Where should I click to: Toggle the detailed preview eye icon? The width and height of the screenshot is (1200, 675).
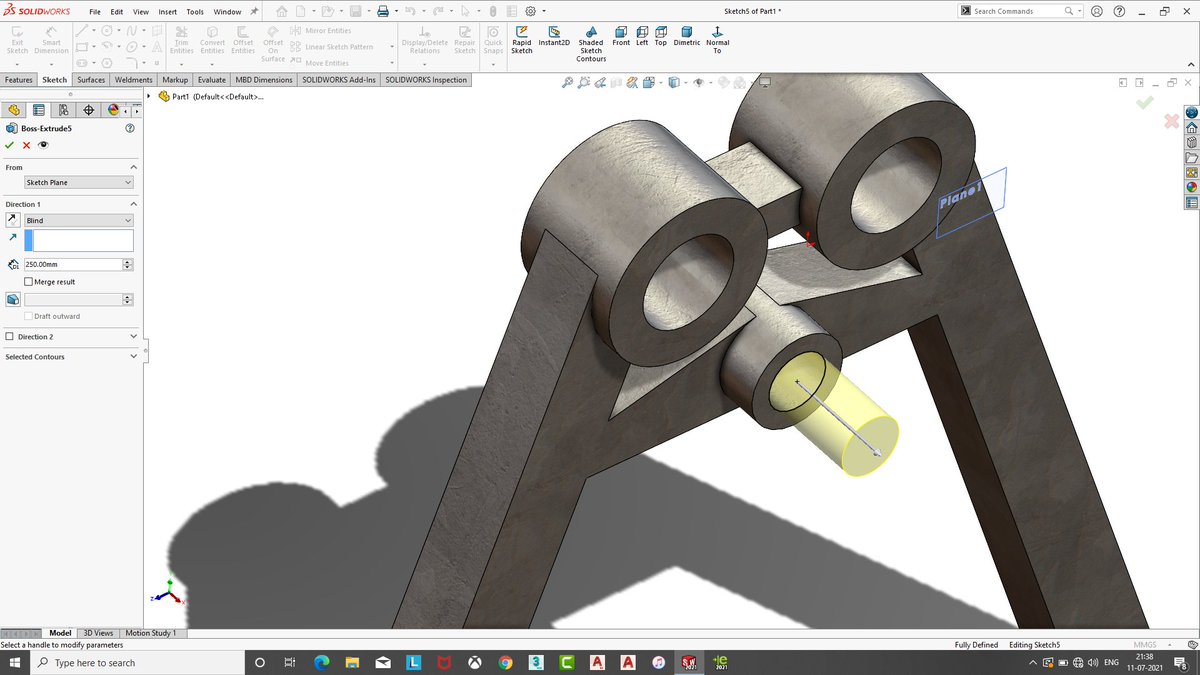click(x=43, y=145)
